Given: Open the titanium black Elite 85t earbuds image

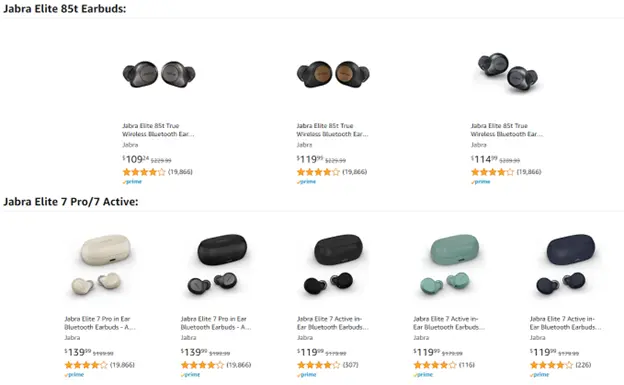Looking at the screenshot, I should pyautogui.click(x=159, y=74).
